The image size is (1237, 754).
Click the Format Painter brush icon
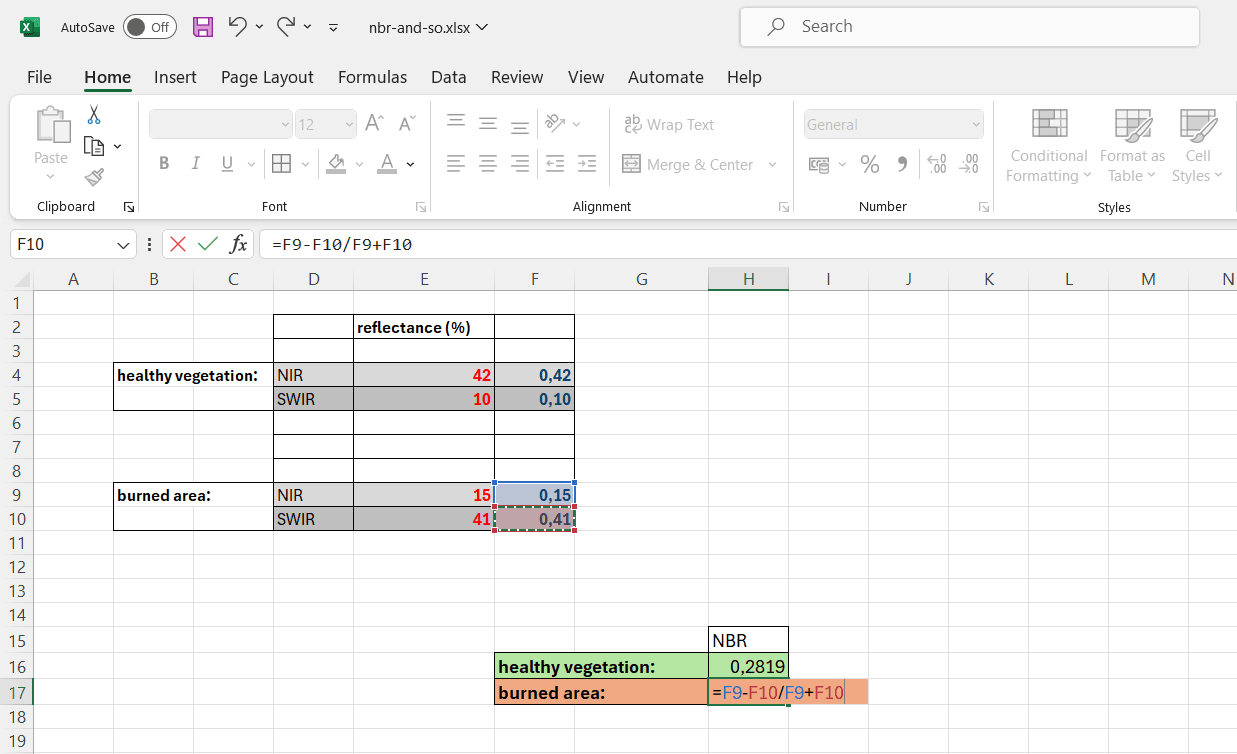(94, 177)
